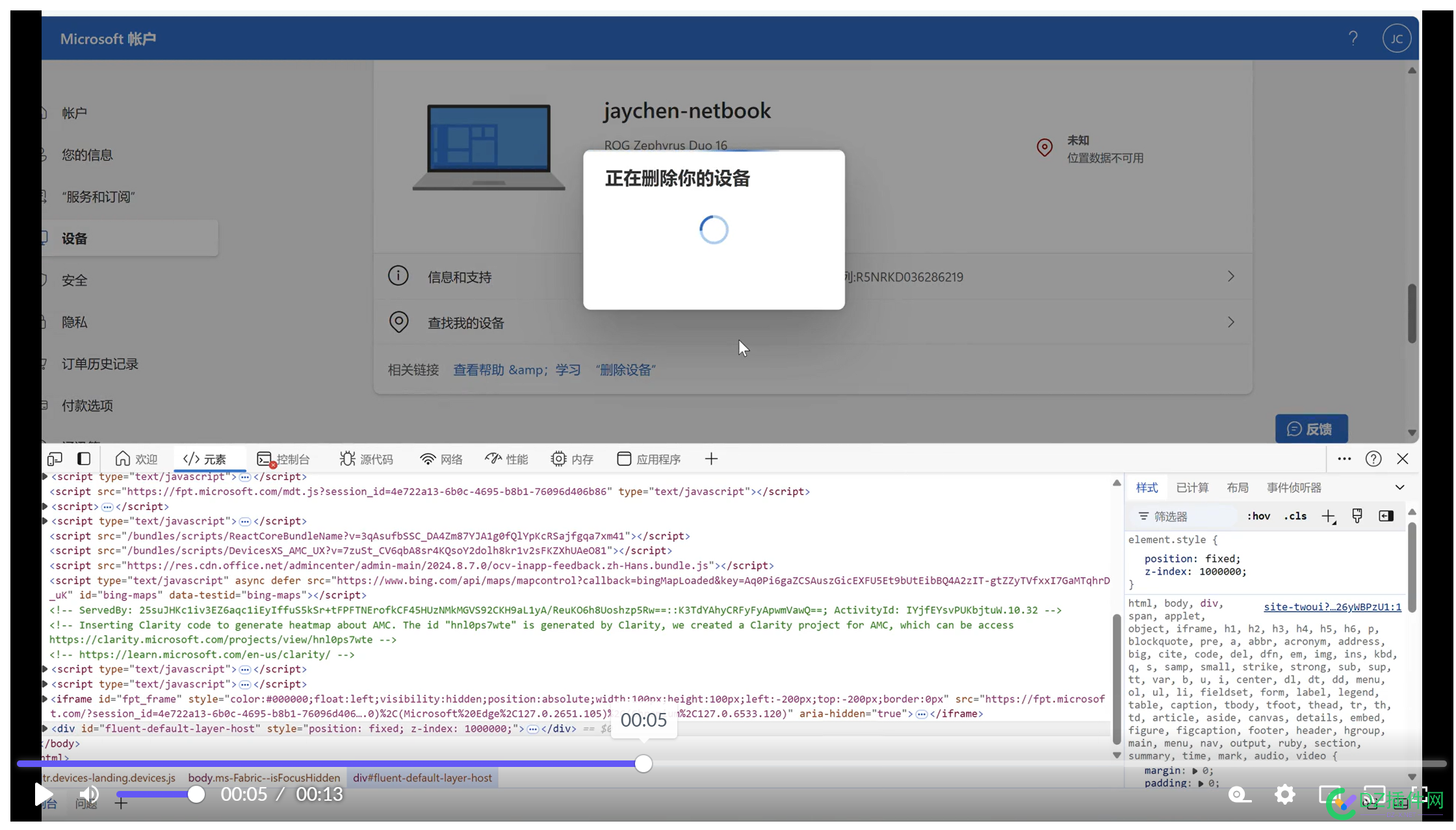Click the volume slider knob
Screen dimensions: 1456x830
pos(196,794)
